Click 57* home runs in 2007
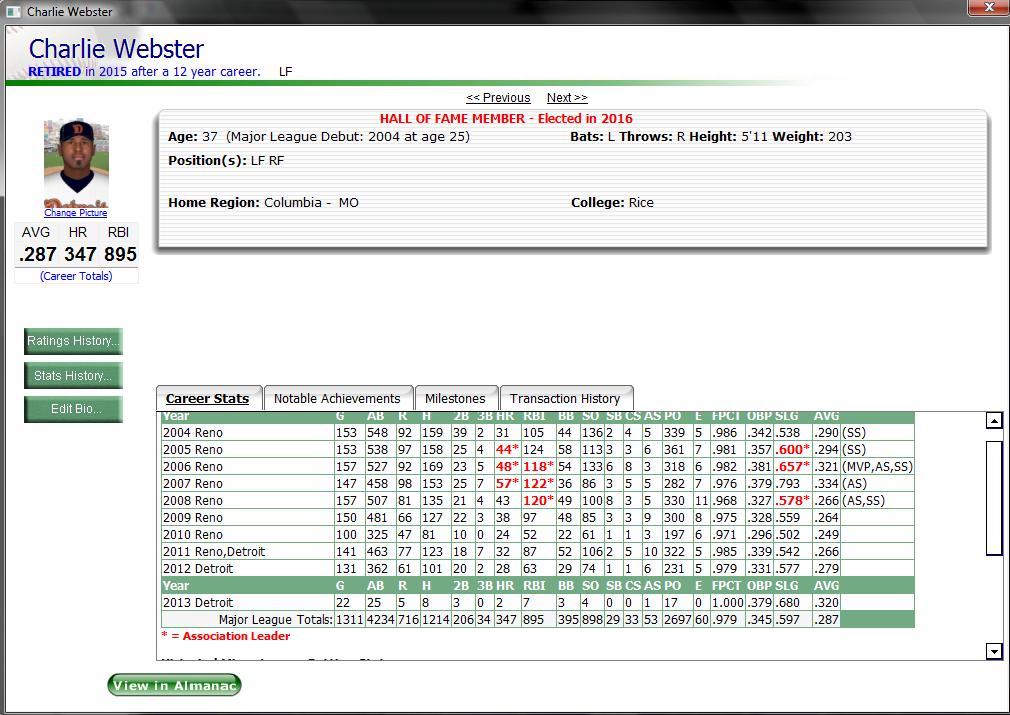Image resolution: width=1010 pixels, height=715 pixels. pos(507,484)
